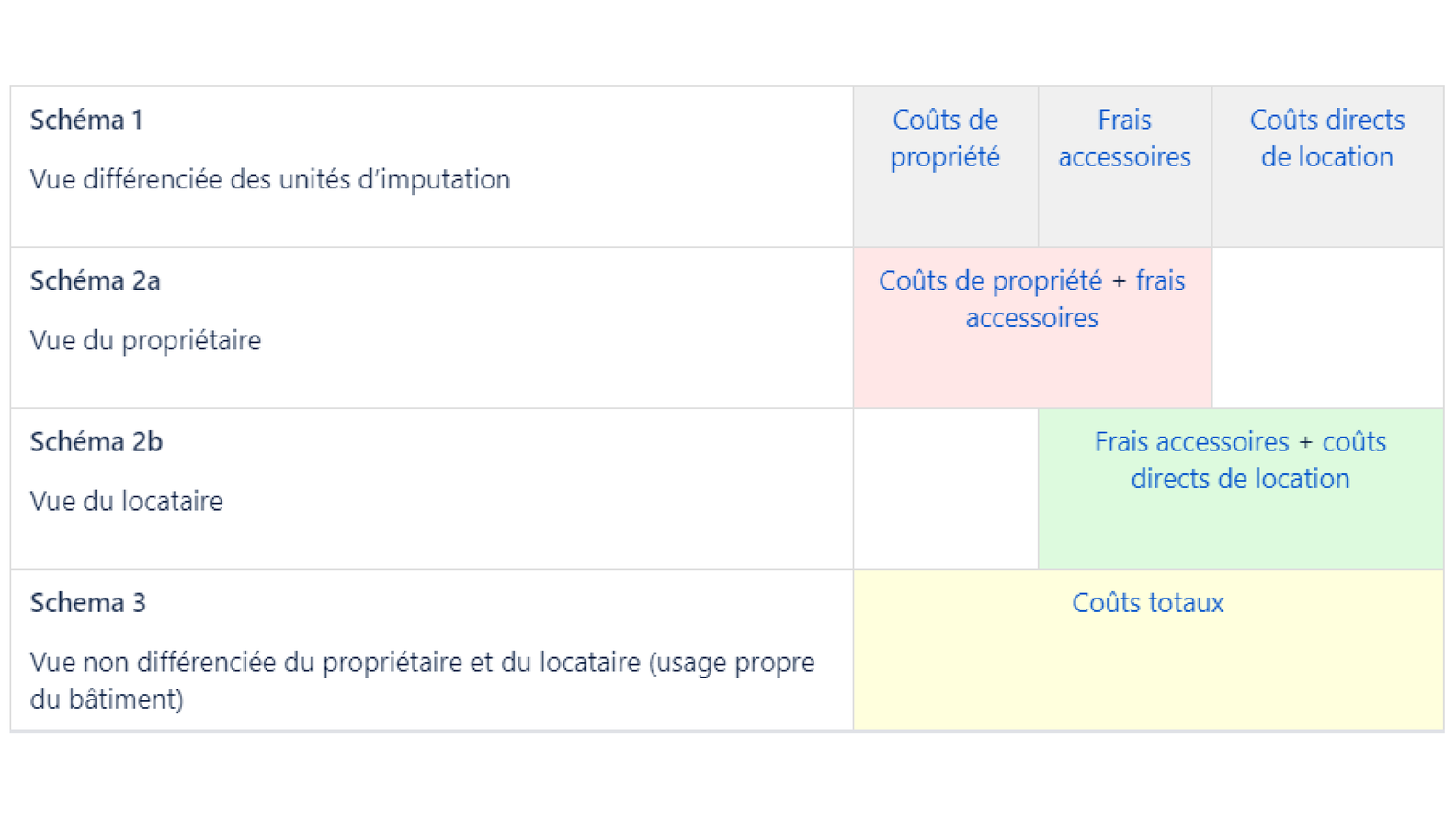Click the "Coûts totaux" link
1456x820 pixels.
tap(1147, 602)
